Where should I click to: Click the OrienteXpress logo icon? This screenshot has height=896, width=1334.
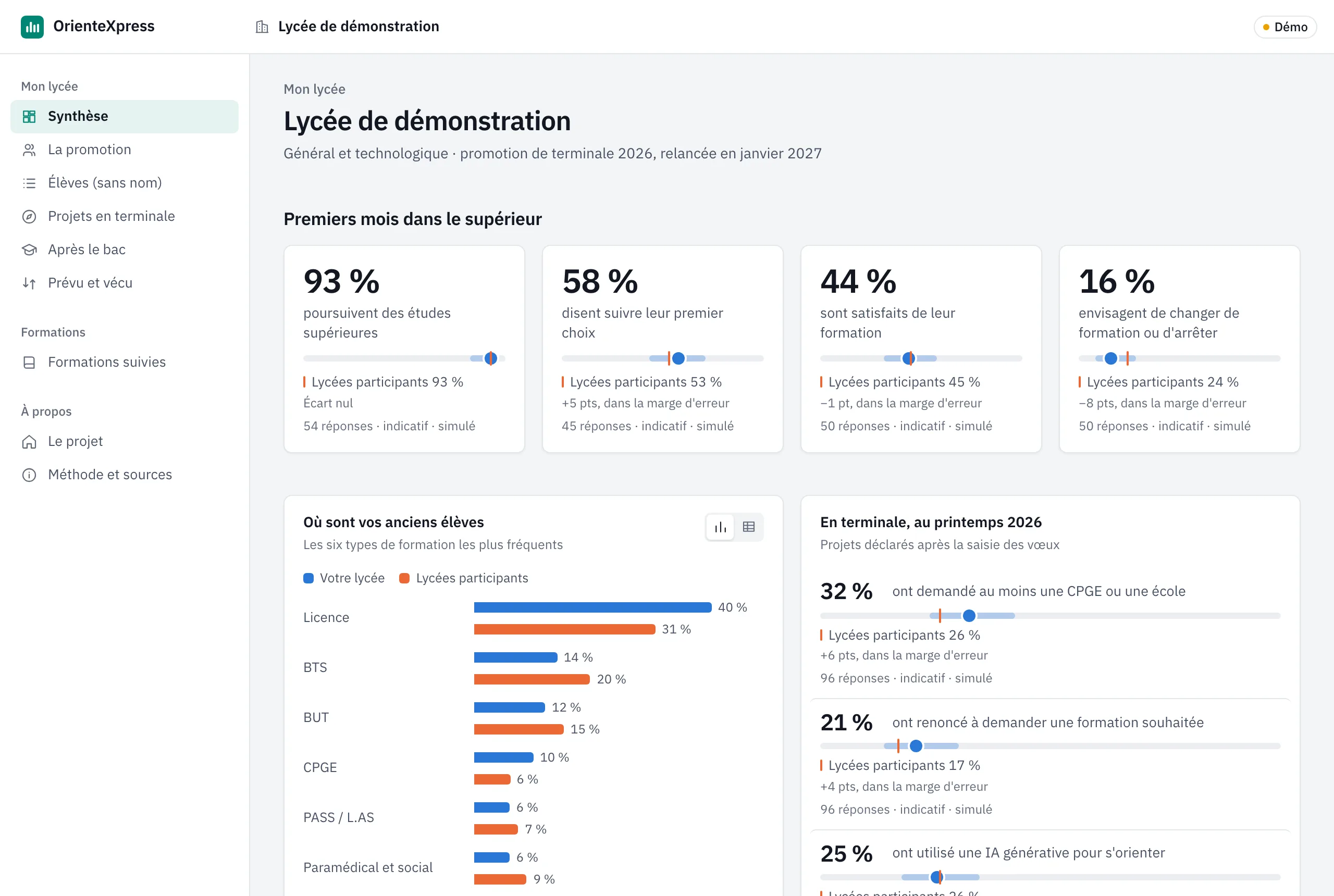click(x=32, y=27)
